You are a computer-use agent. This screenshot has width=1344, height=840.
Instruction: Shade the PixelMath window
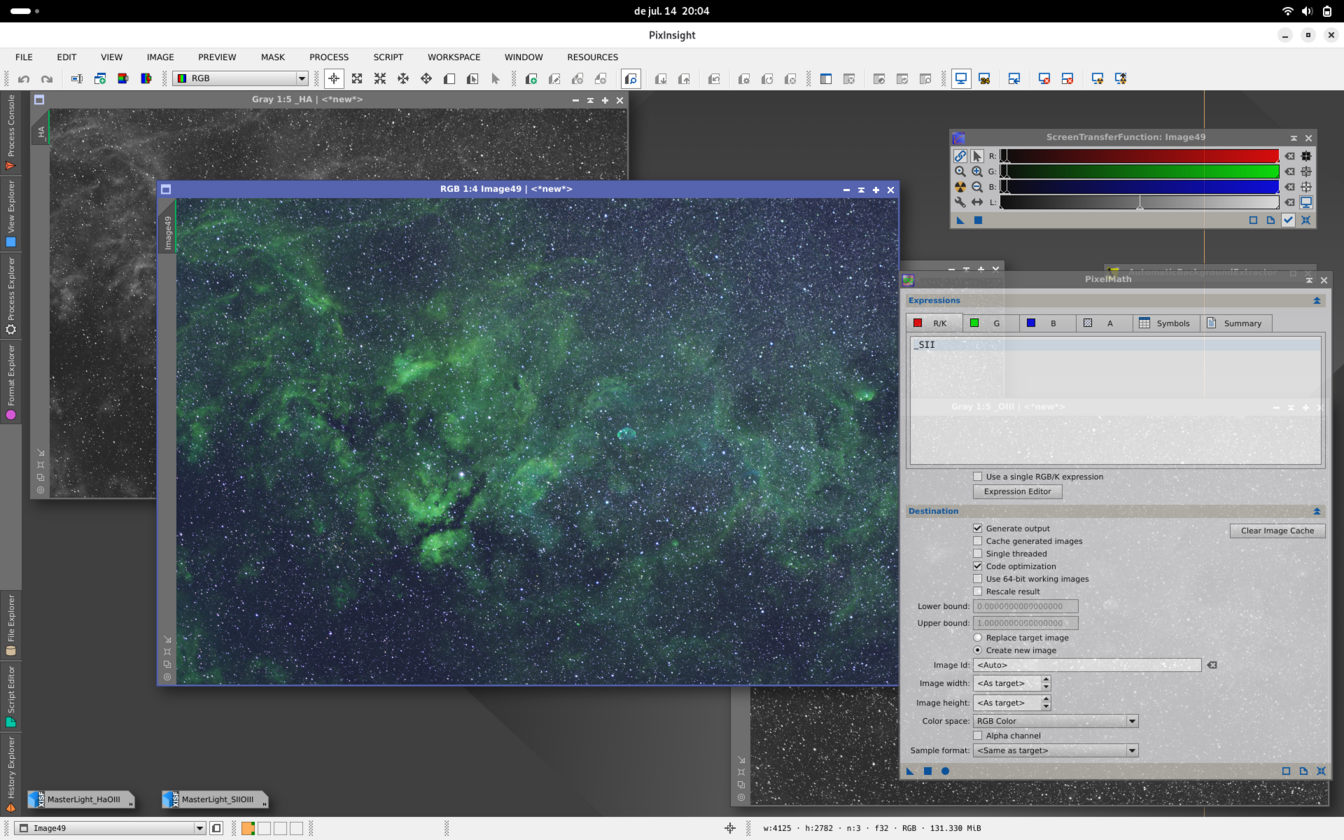pos(1309,280)
